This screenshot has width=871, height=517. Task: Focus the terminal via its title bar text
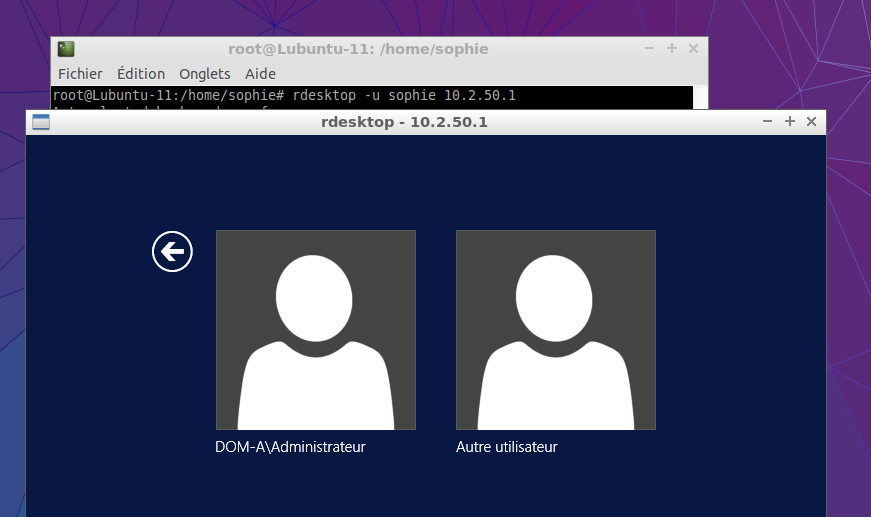tap(358, 49)
